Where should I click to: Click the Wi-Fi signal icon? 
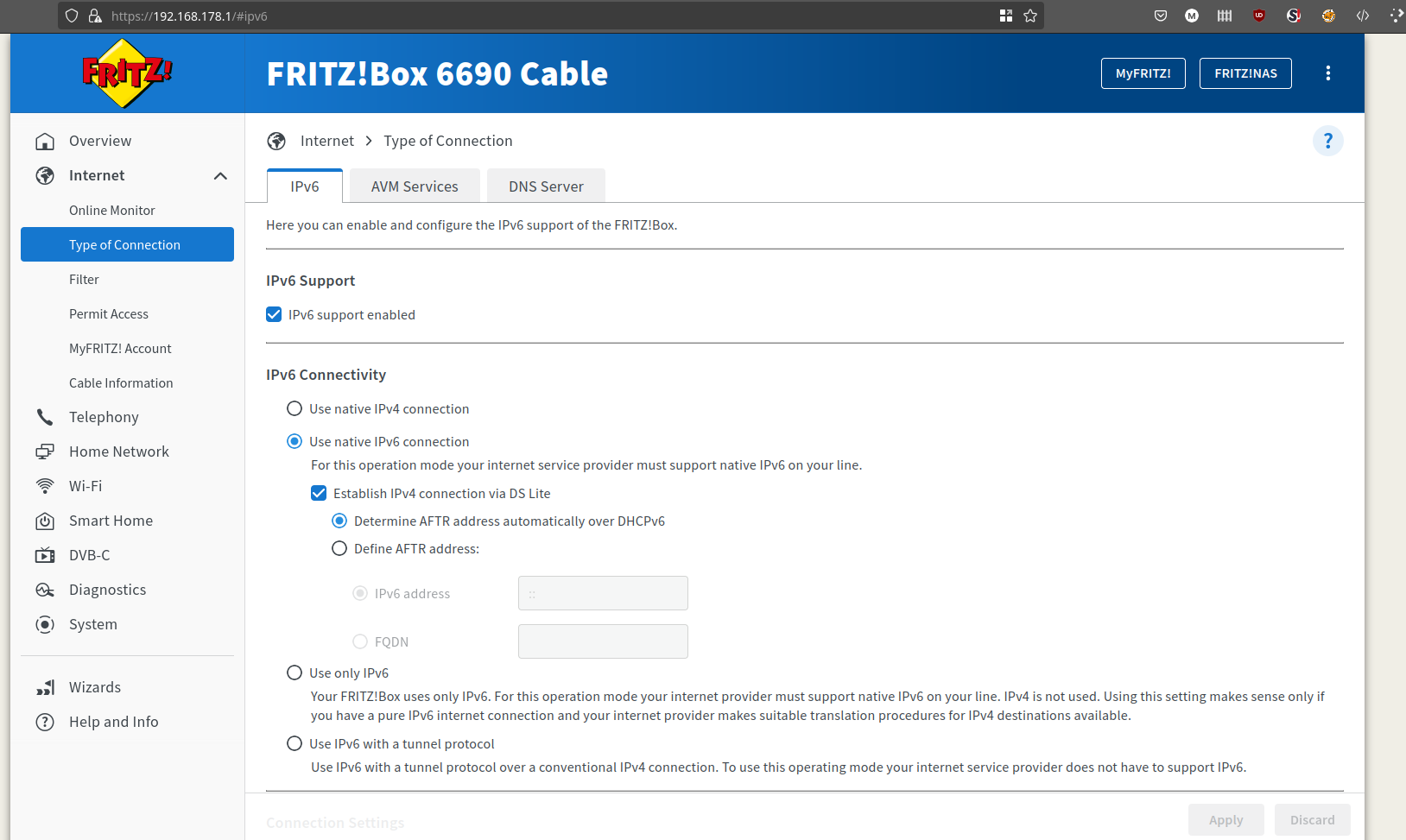pyautogui.click(x=45, y=486)
